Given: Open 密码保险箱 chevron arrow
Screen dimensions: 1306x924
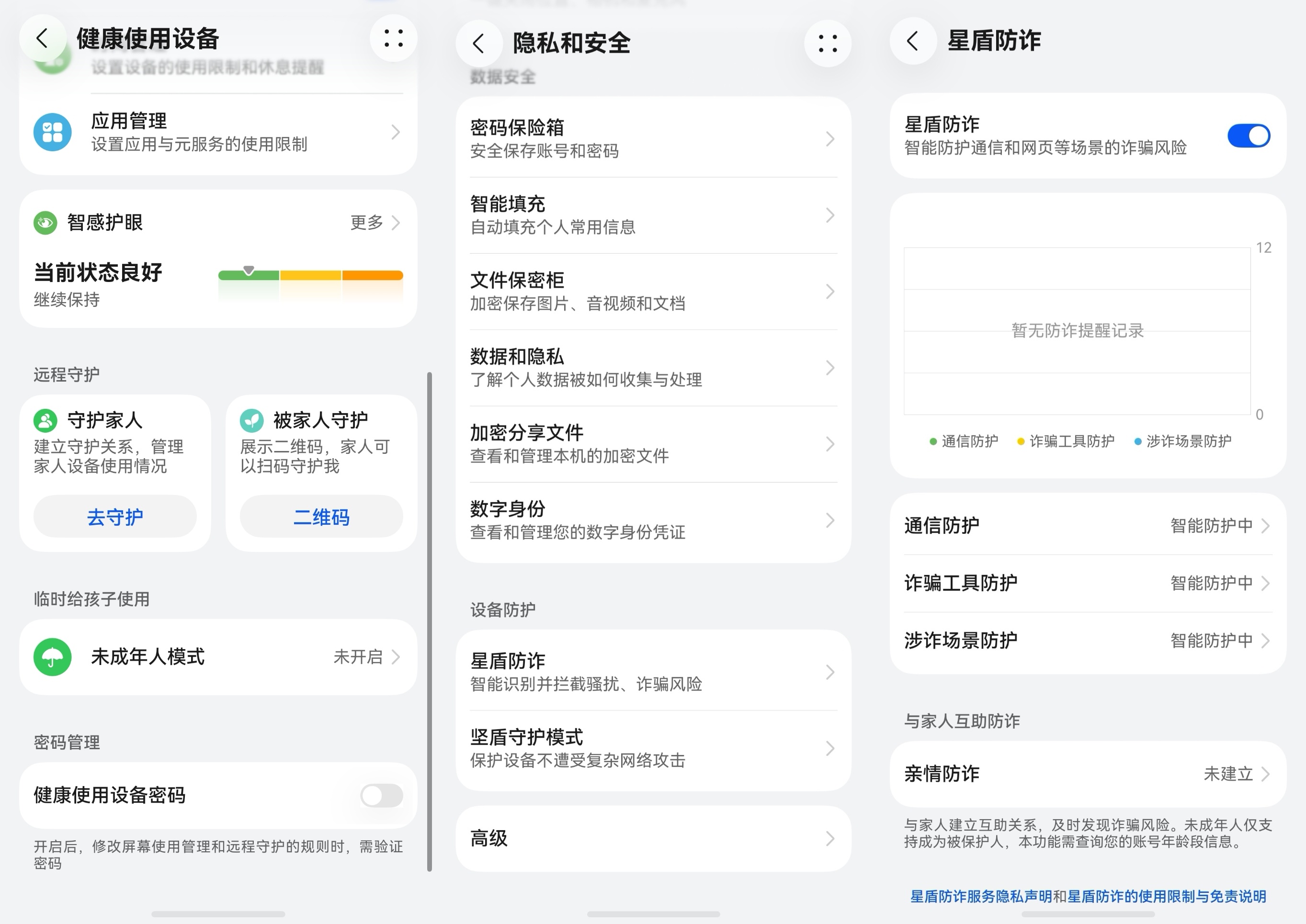Looking at the screenshot, I should pos(830,139).
